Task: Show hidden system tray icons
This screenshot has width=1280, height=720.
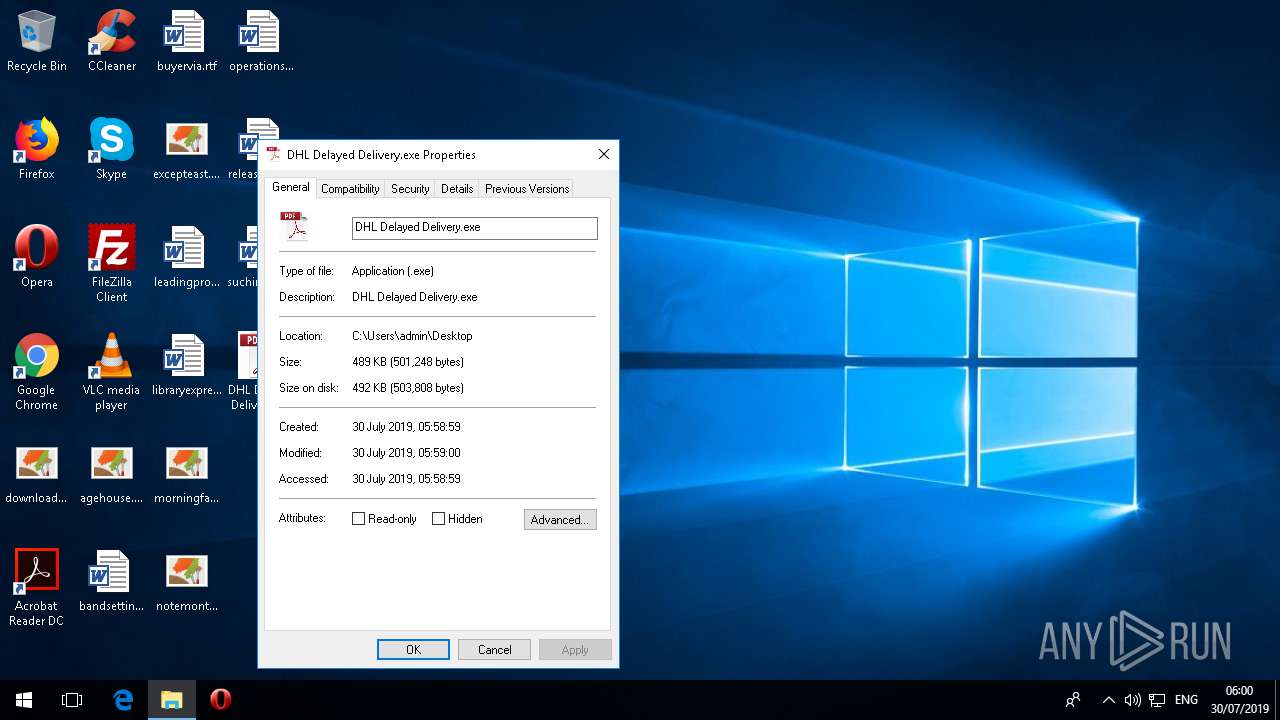Action: [1108, 700]
